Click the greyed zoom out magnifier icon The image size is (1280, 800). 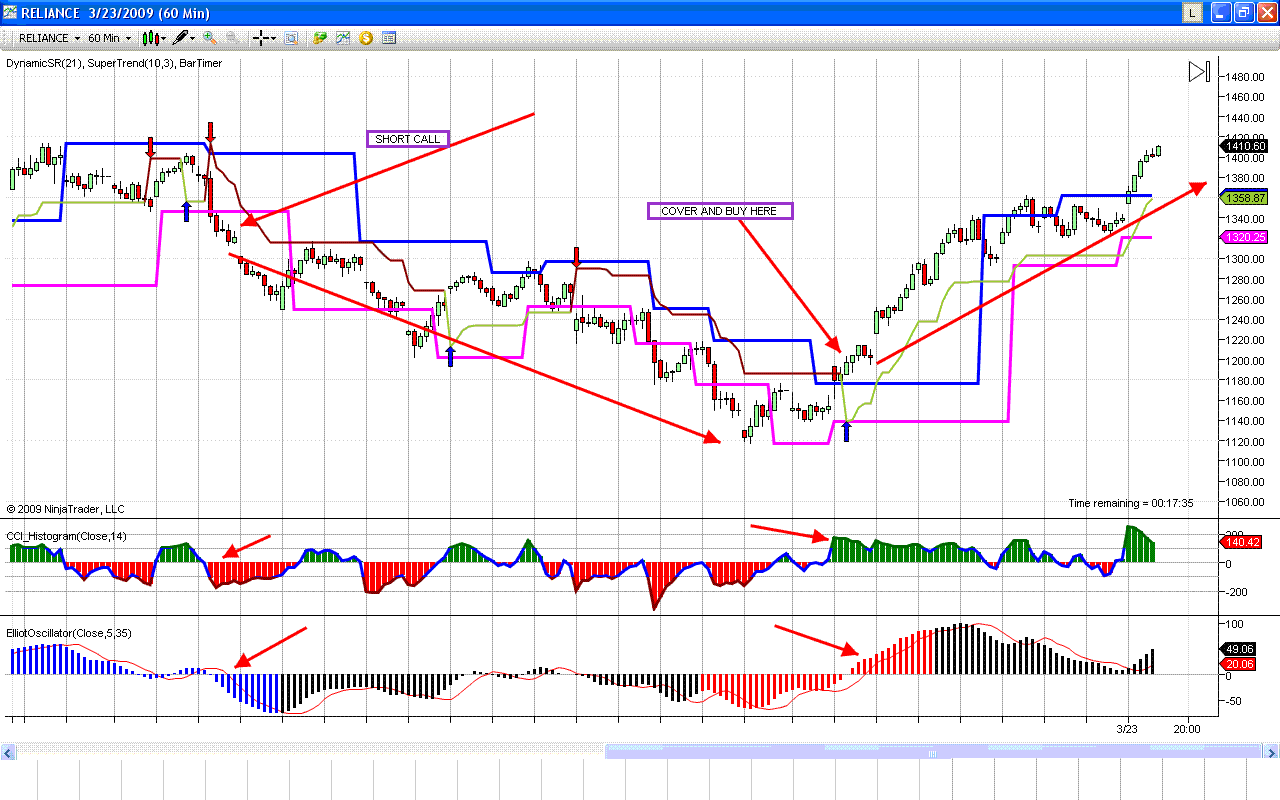click(x=231, y=38)
